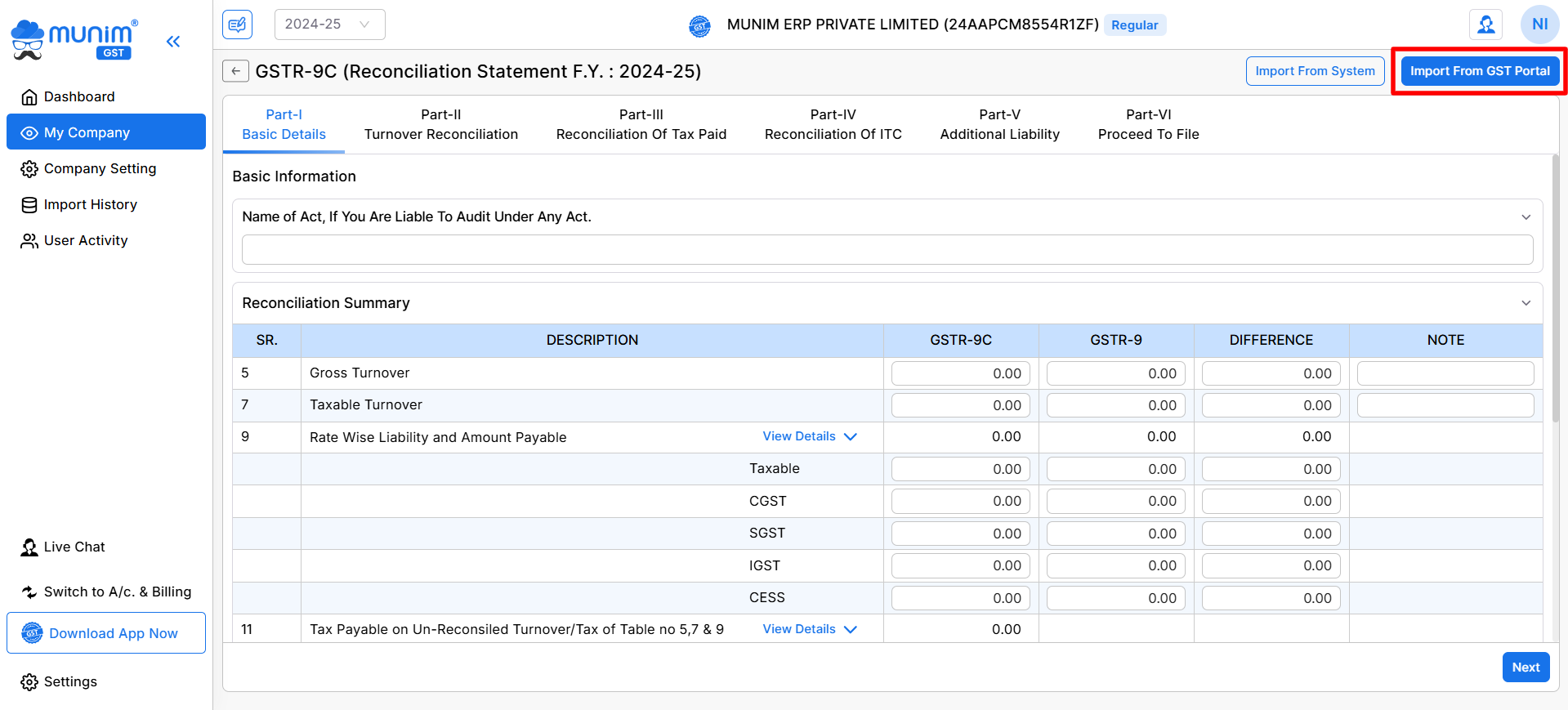Screen dimensions: 1568x710
Task: Click CGST row GSTR-9 field
Action: [1116, 501]
